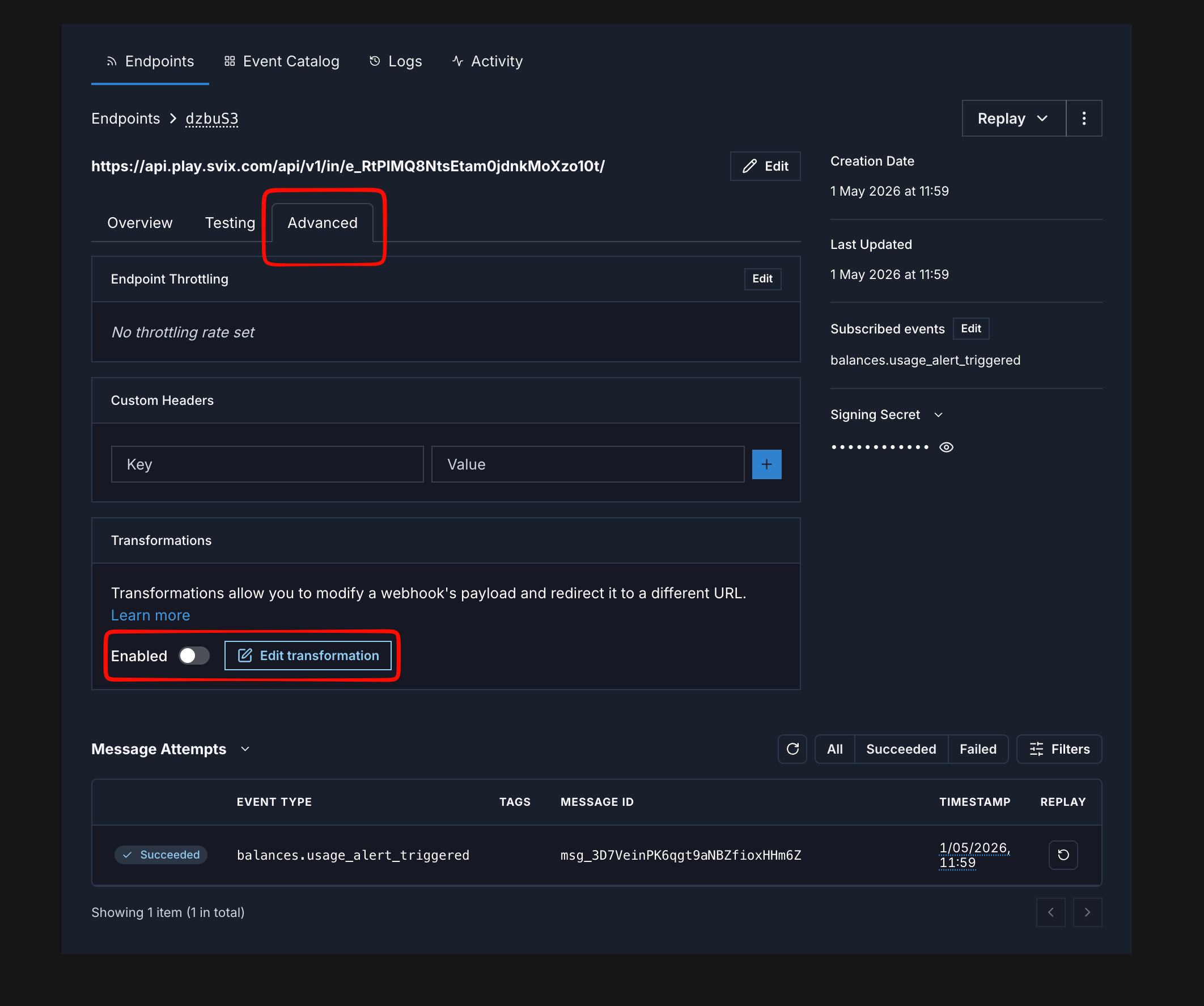Refresh the message attempts list
The image size is (1204, 1006).
[792, 750]
